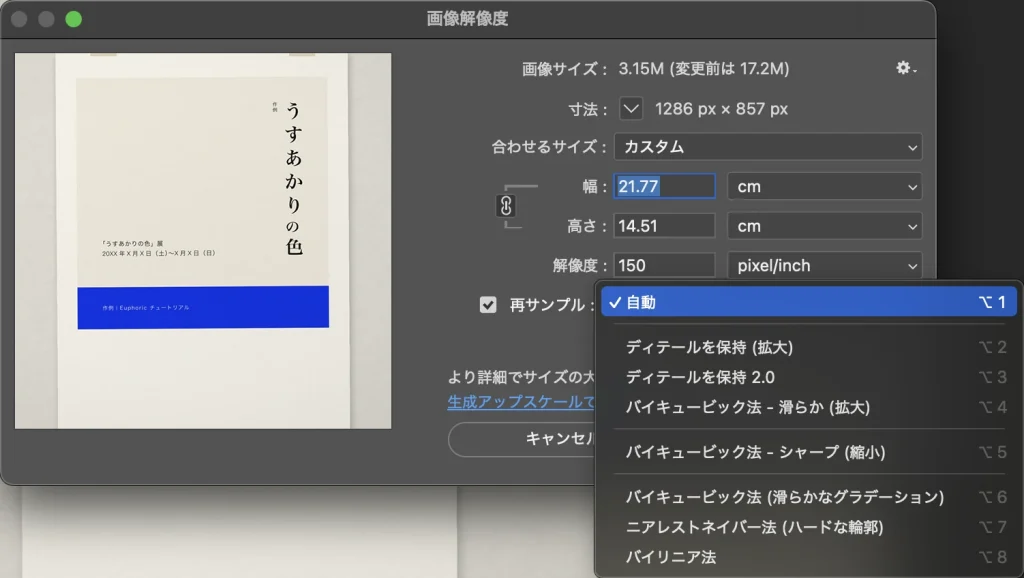Open the height unit cm dropdown
The image size is (1024, 578).
824,226
